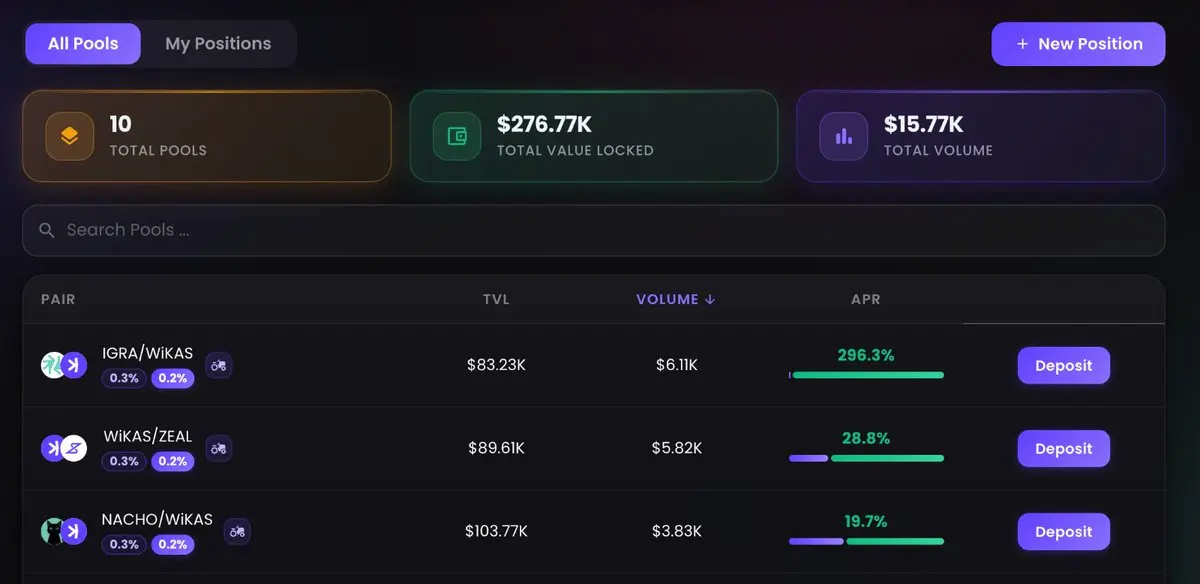Deposit into the IGRA/WiKAS pool

click(1063, 366)
